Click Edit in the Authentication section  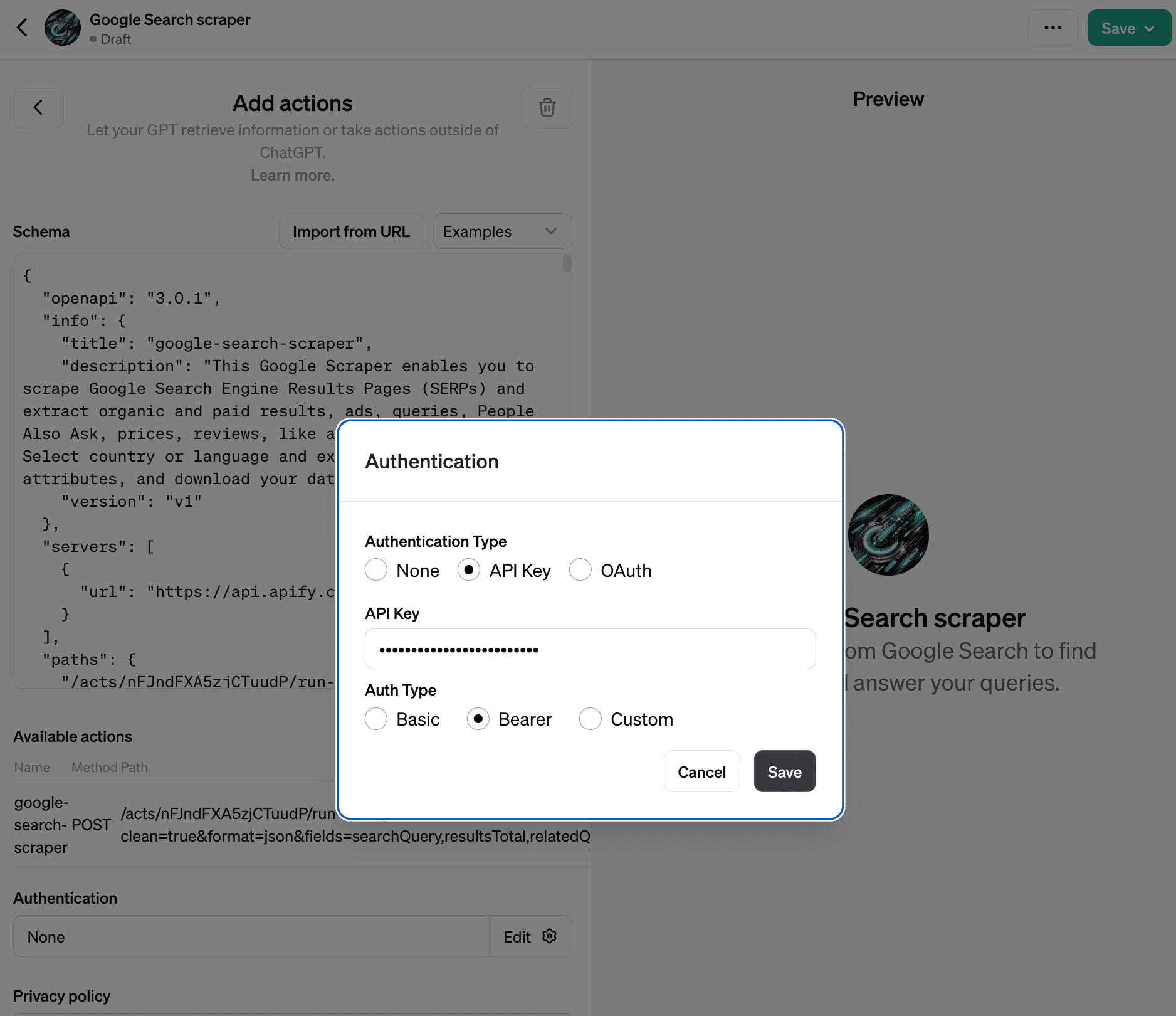click(x=517, y=936)
